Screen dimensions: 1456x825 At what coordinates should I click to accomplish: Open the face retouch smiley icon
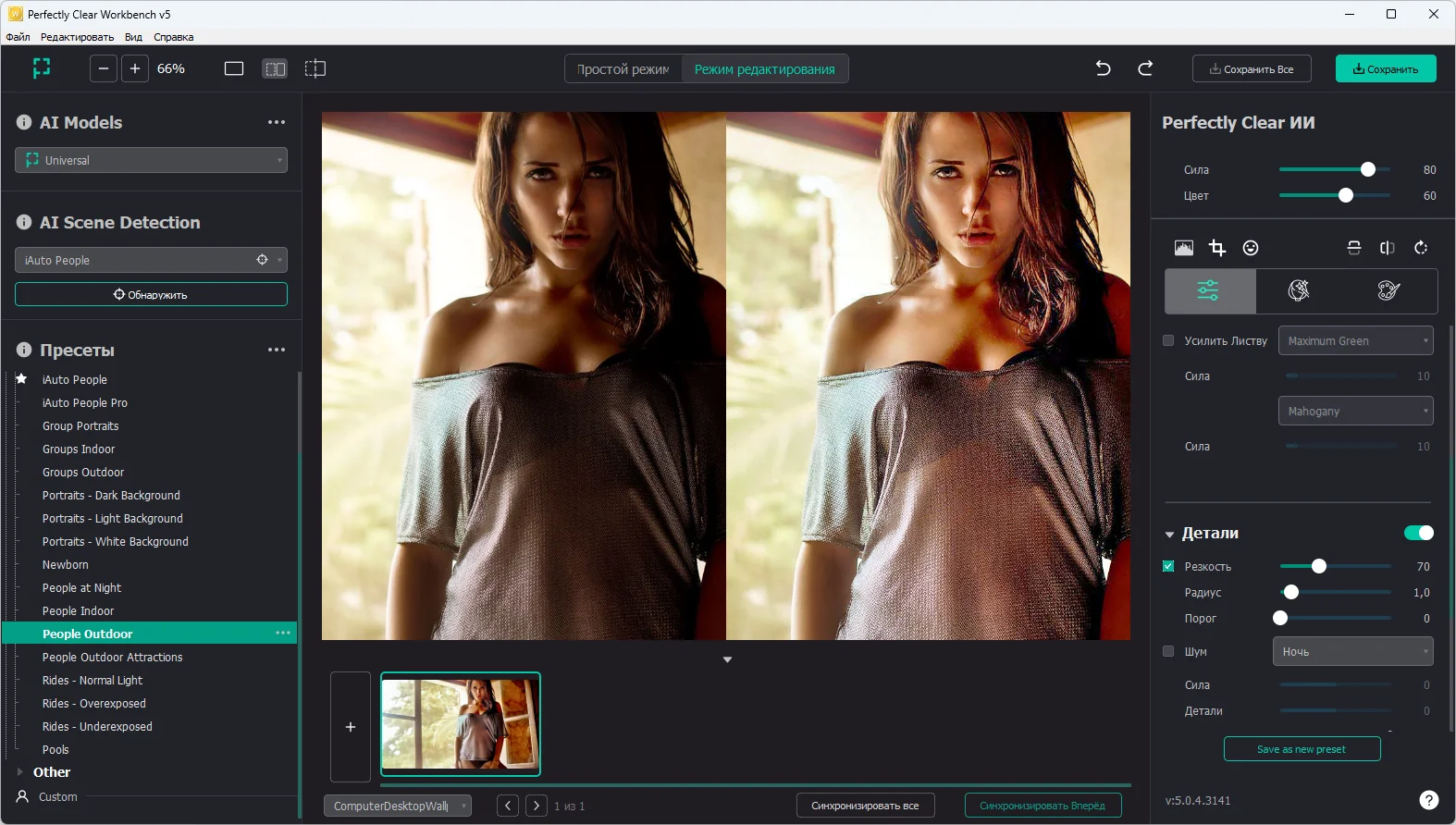coord(1251,248)
